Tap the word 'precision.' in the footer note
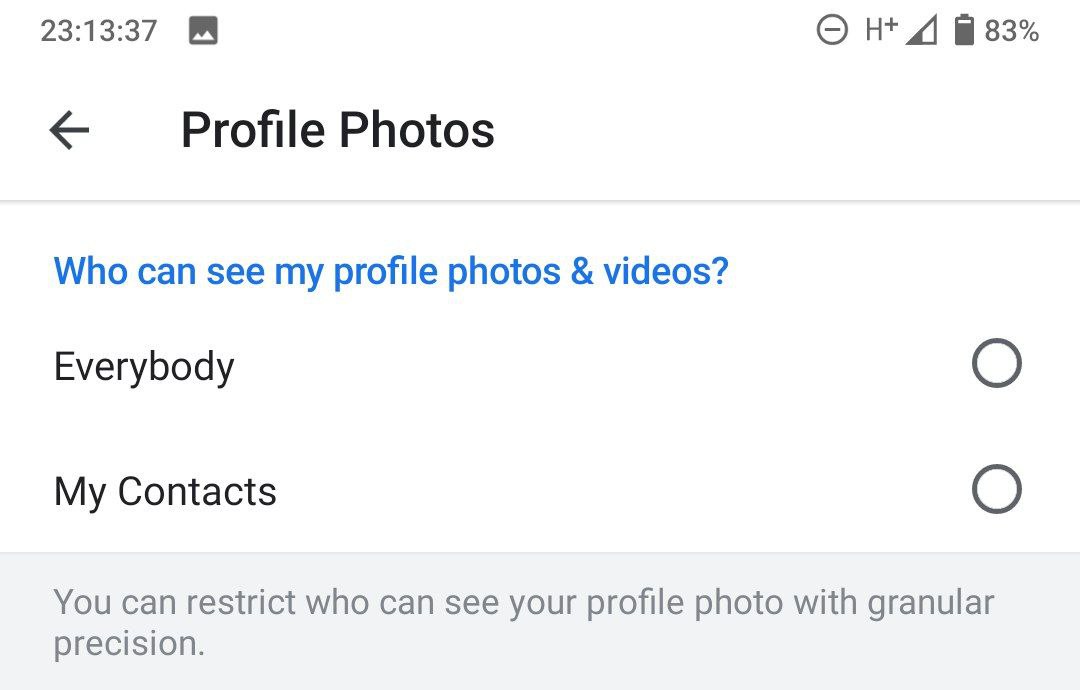This screenshot has height=690, width=1080. point(129,645)
